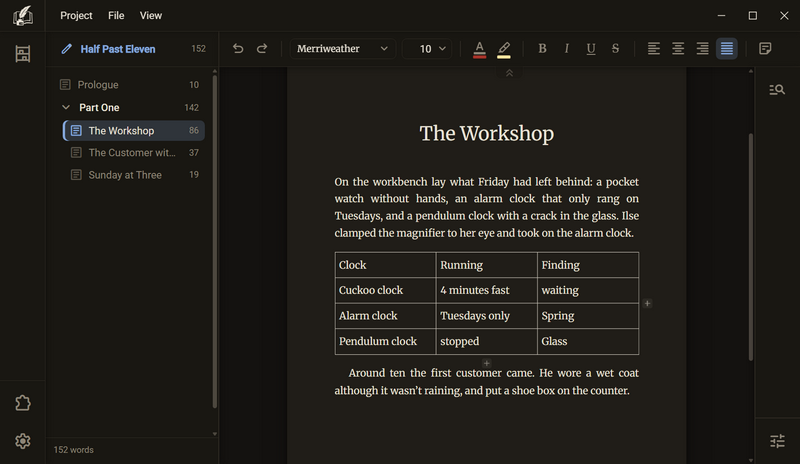Click the Half Past Eleven project title

pos(118,49)
